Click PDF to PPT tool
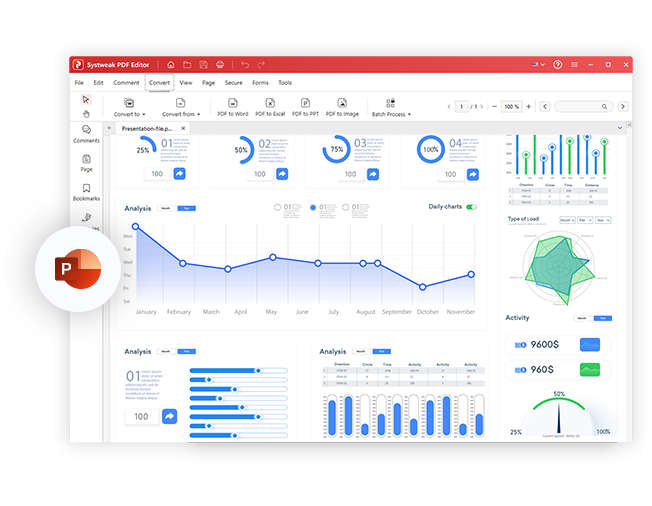This screenshot has width=652, height=506. click(305, 107)
